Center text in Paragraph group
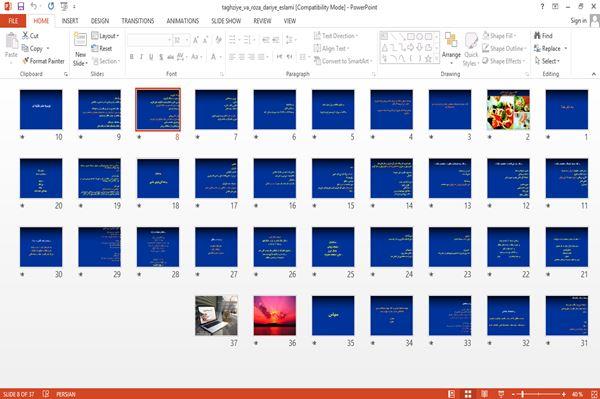600x399 pixels. 242,57
